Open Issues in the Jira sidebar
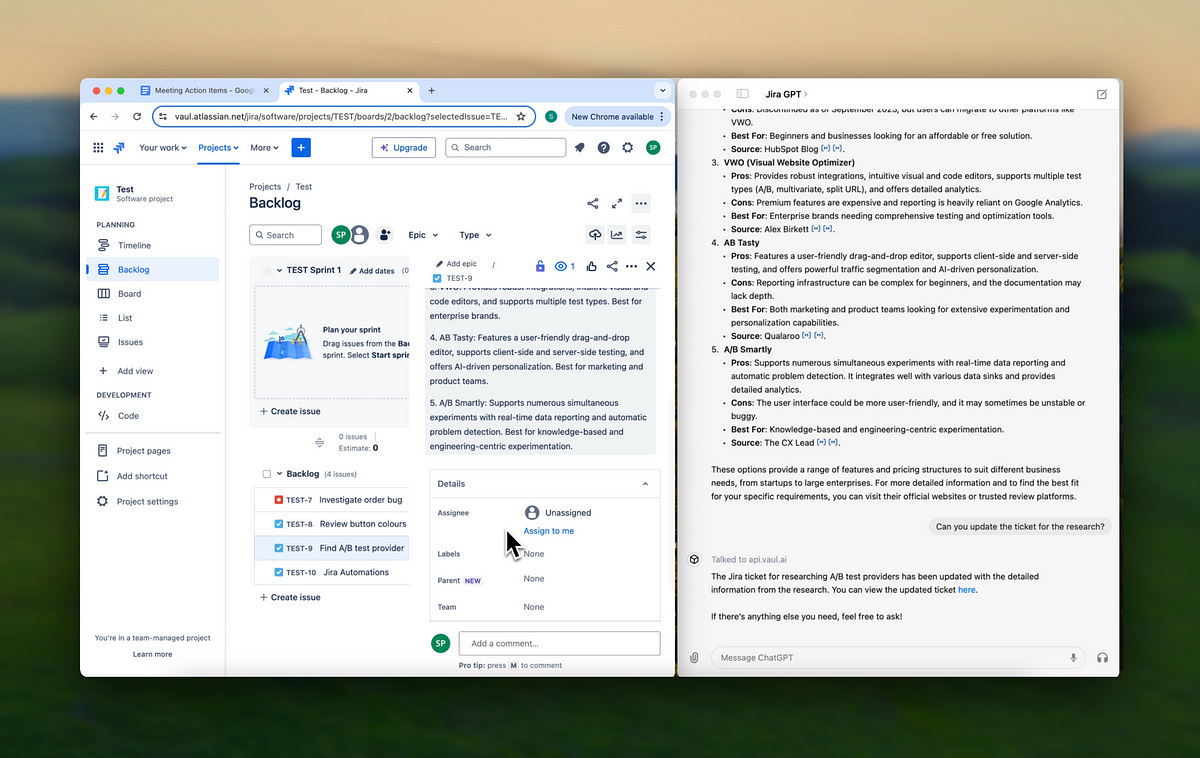This screenshot has width=1200, height=758. click(x=152, y=342)
